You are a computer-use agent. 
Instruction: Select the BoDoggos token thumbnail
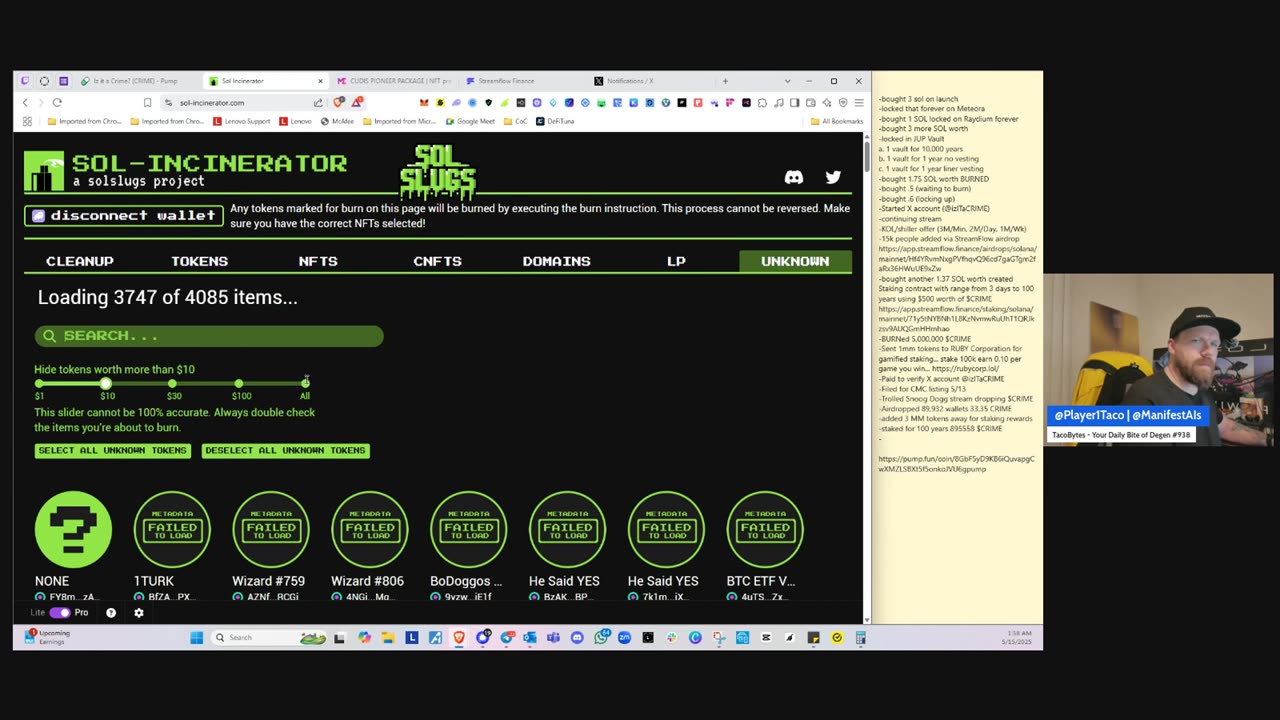[468, 529]
